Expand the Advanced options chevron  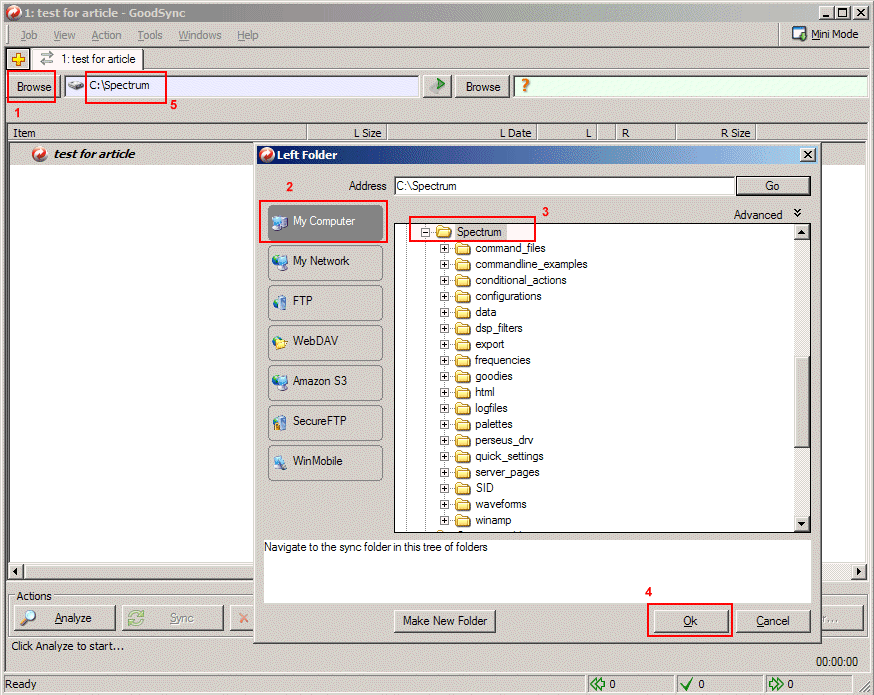[x=798, y=213]
